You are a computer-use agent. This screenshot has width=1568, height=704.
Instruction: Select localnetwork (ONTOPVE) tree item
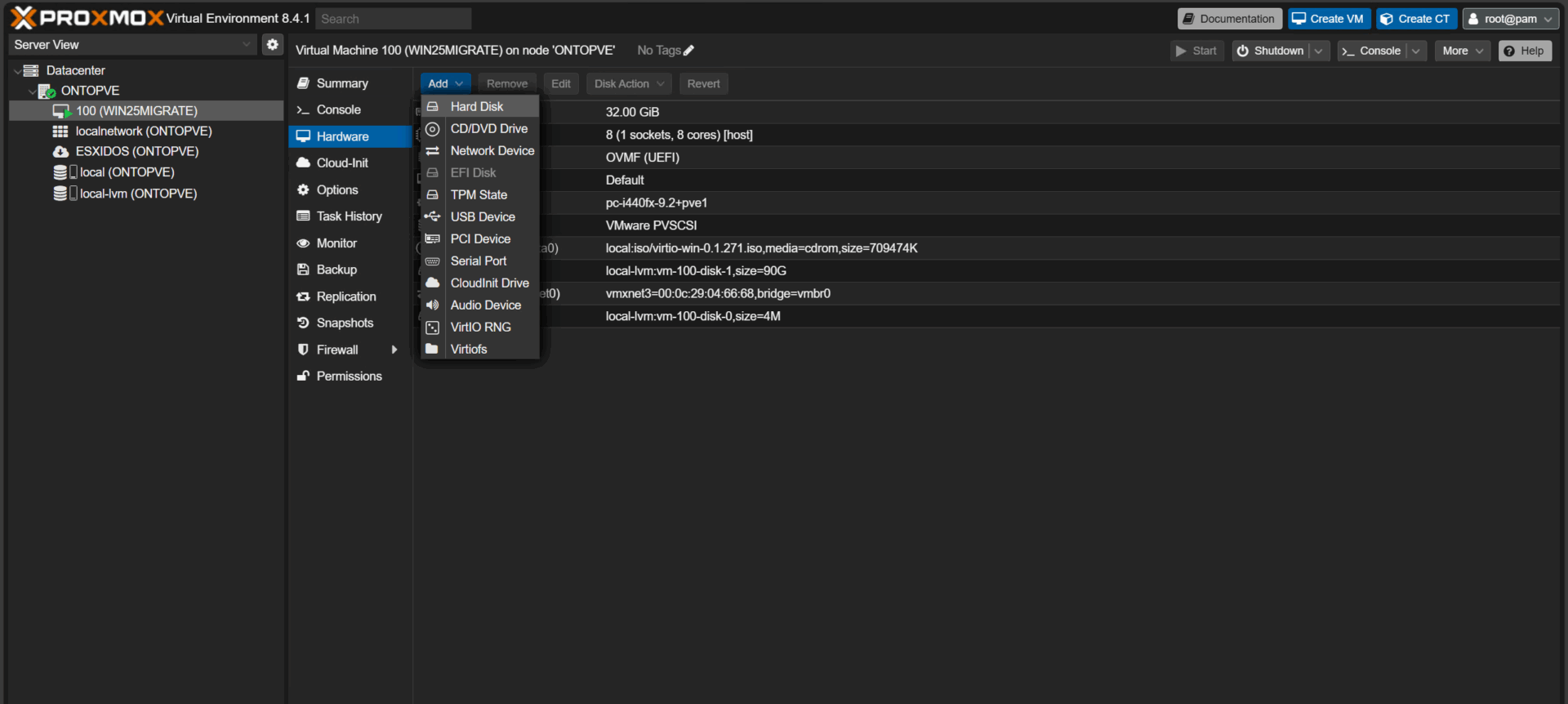click(x=146, y=131)
